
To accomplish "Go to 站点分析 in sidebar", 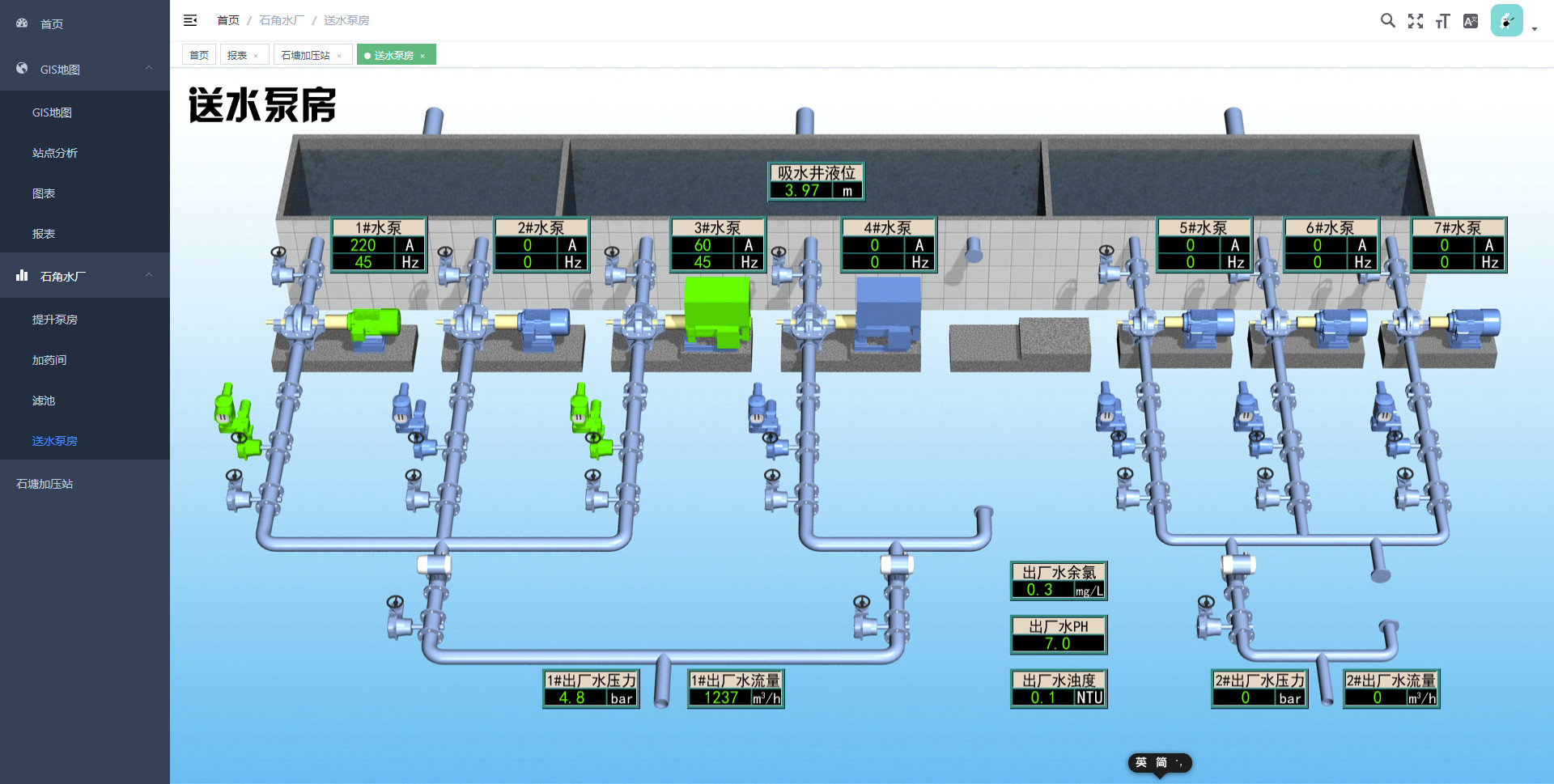I will [x=55, y=153].
